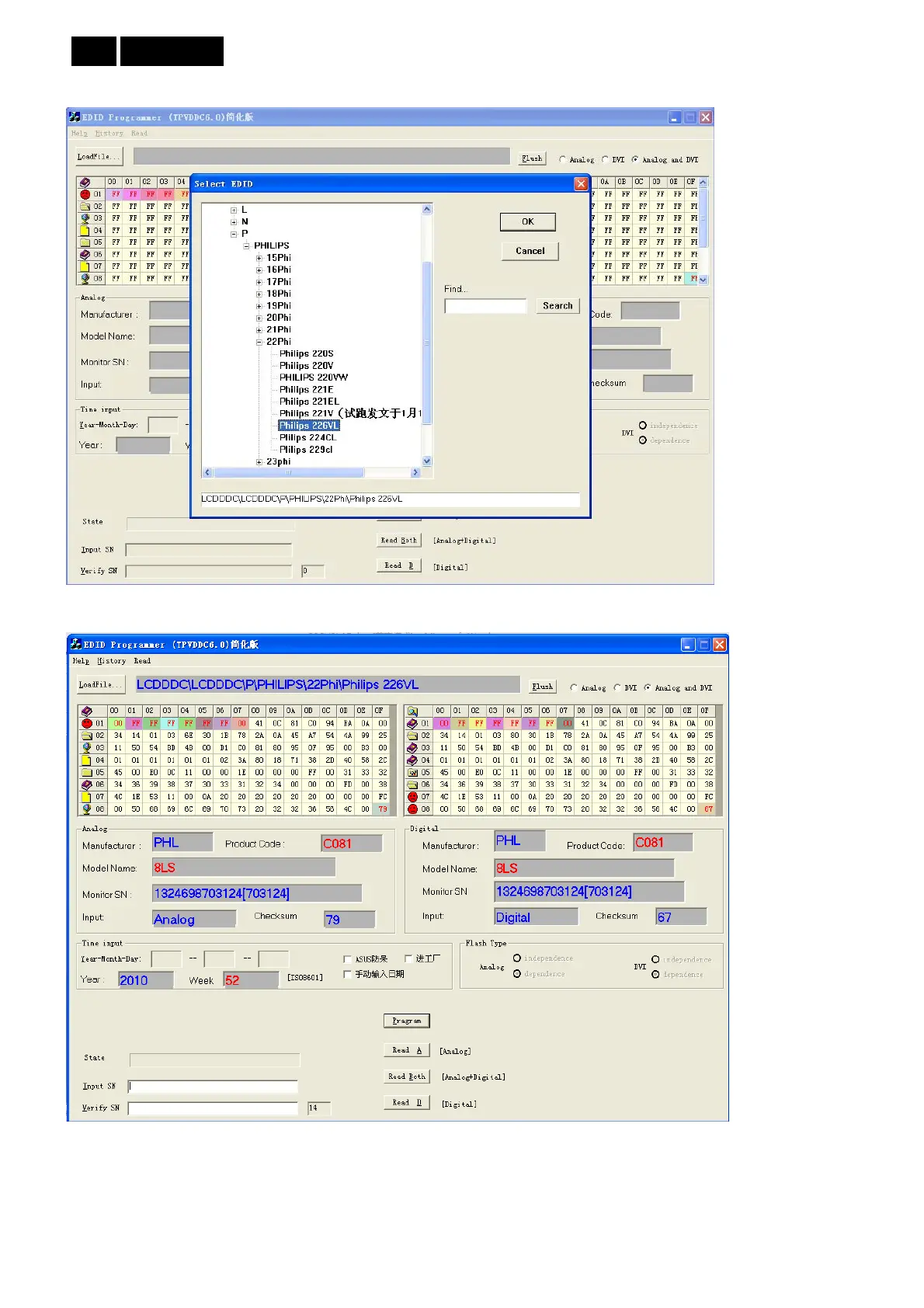
Task: Click row 06 book icon in grid behind Select EDID dialog
Action: point(85,254)
